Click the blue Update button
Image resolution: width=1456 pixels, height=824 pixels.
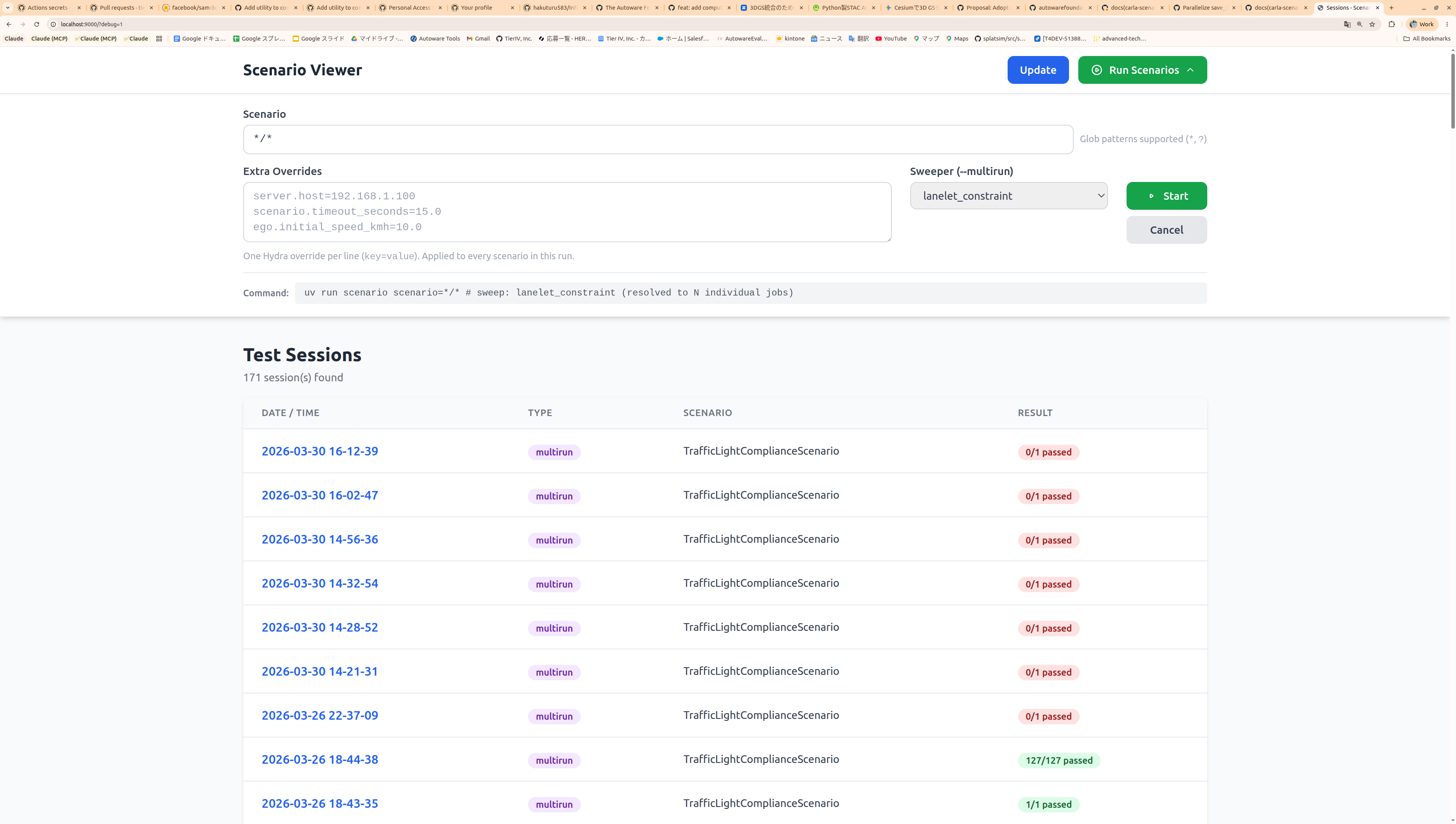tap(1037, 70)
